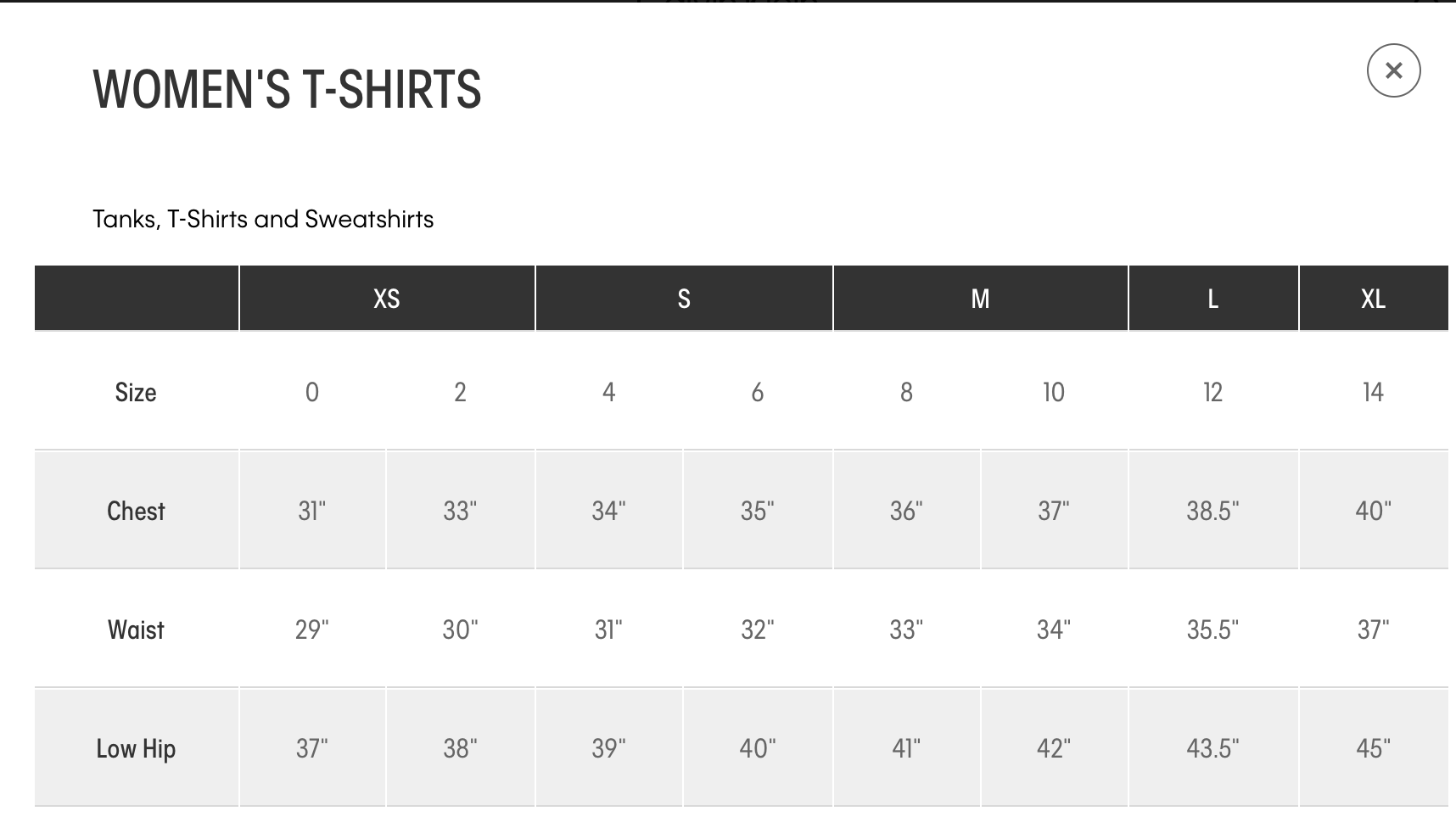
Task: Click the XL column header
Action: coord(1373,299)
